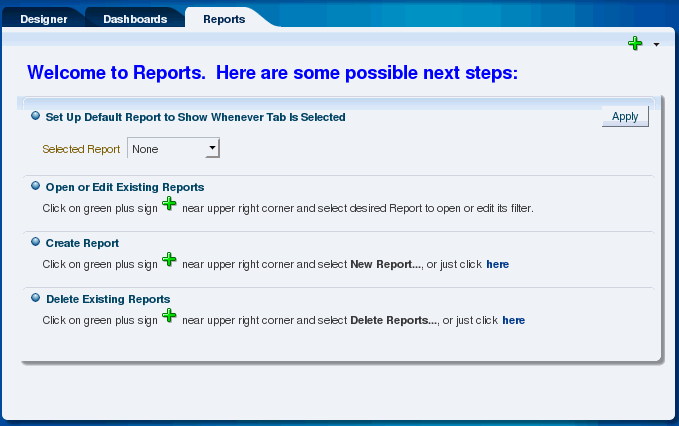Viewport: 679px width, 426px height.
Task: Switch to the Designer tab
Action: tap(44, 19)
